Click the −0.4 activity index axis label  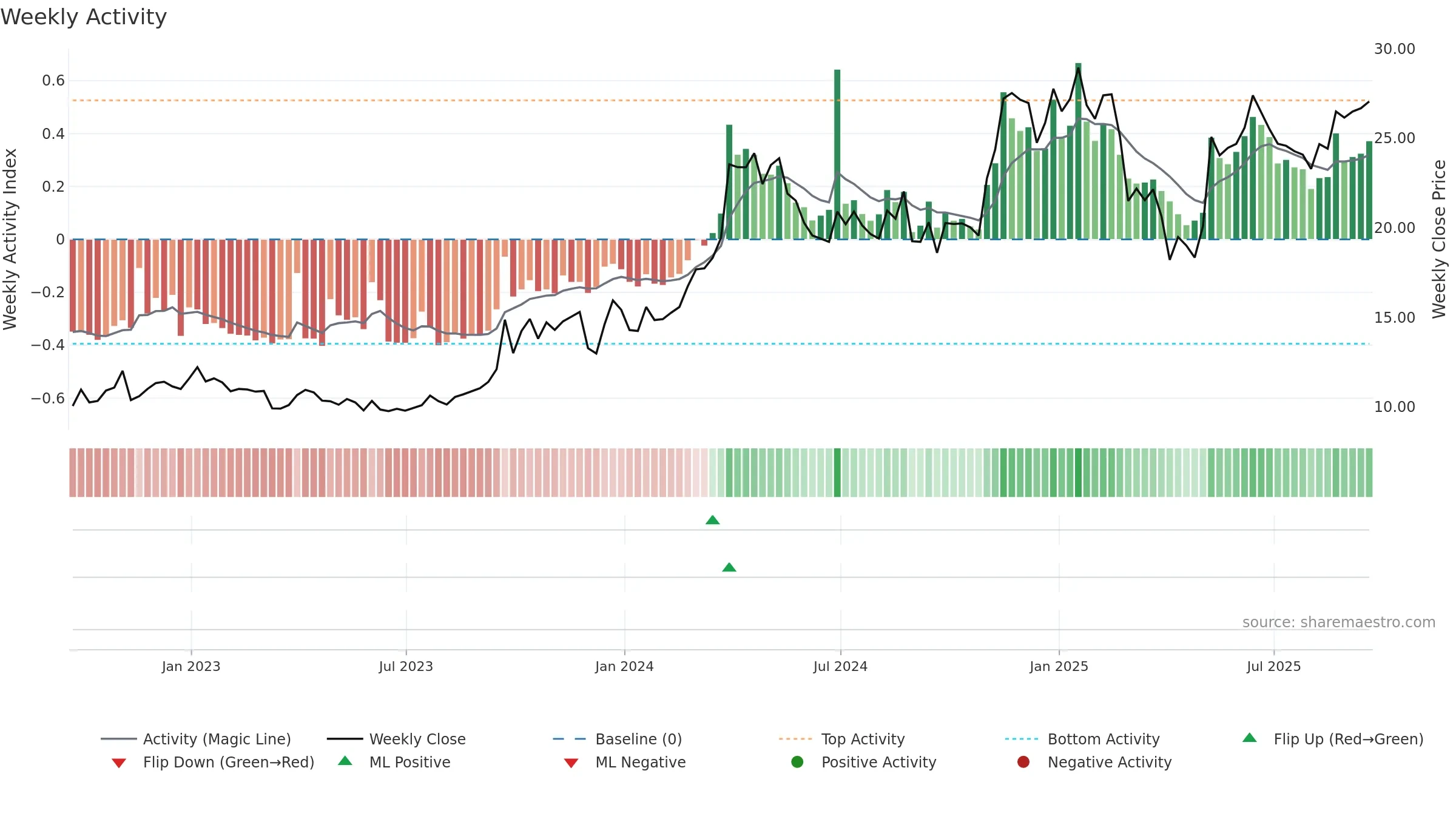48,345
